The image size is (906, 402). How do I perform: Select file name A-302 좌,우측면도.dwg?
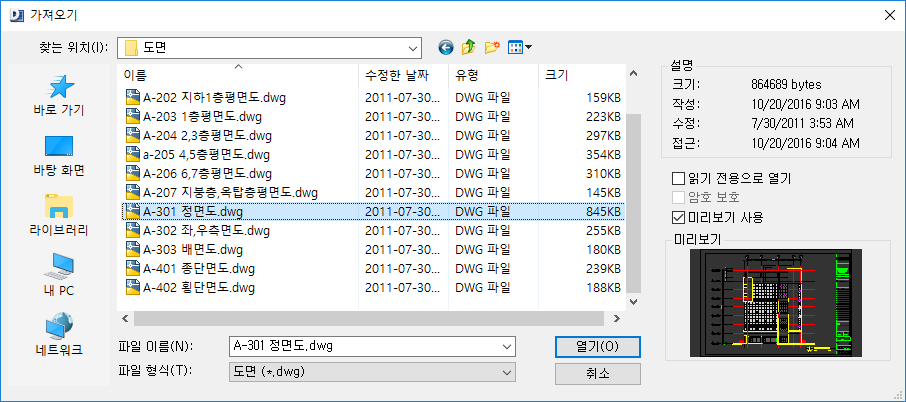[206, 231]
